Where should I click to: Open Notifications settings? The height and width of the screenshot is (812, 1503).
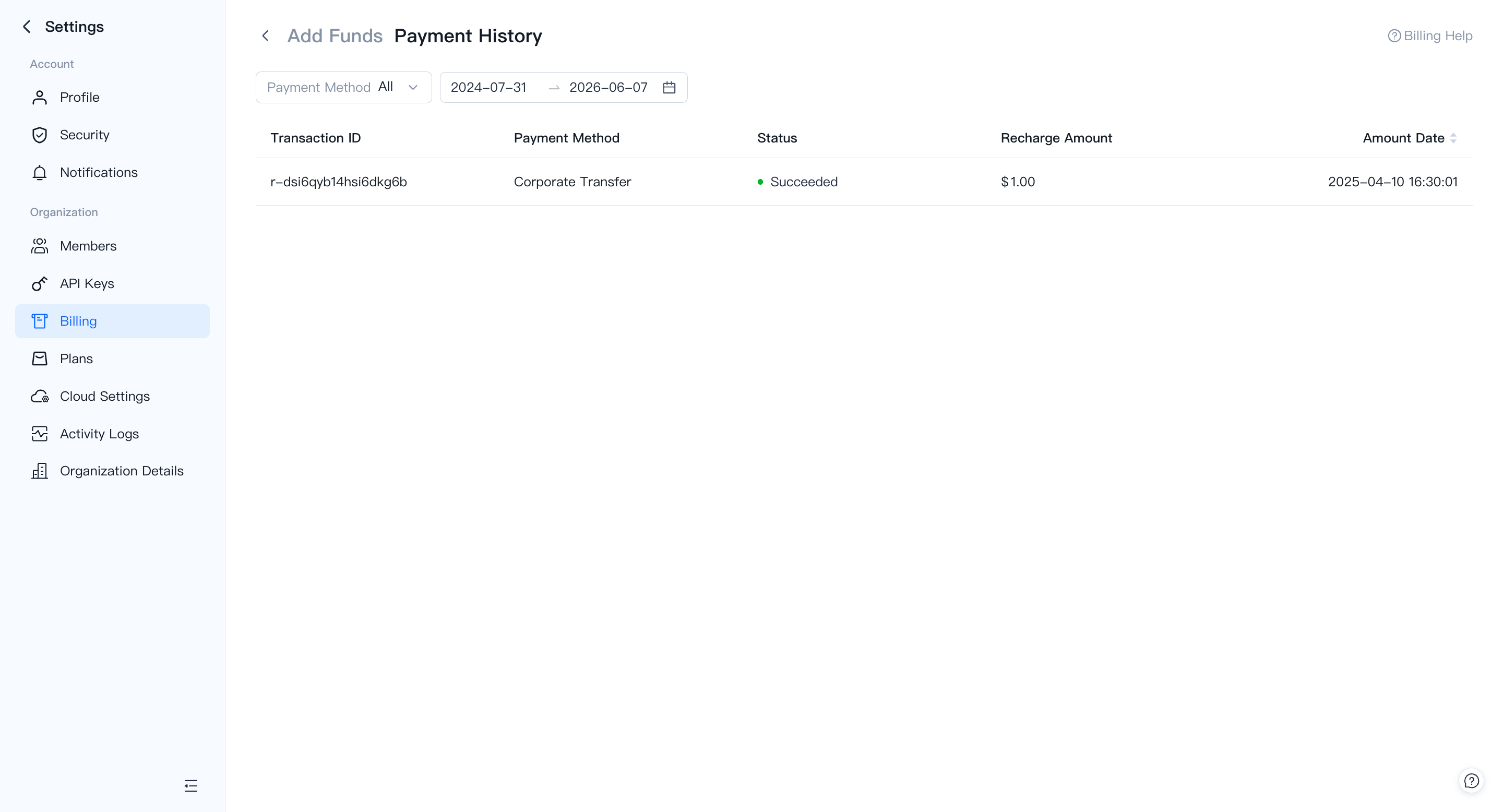[112, 173]
